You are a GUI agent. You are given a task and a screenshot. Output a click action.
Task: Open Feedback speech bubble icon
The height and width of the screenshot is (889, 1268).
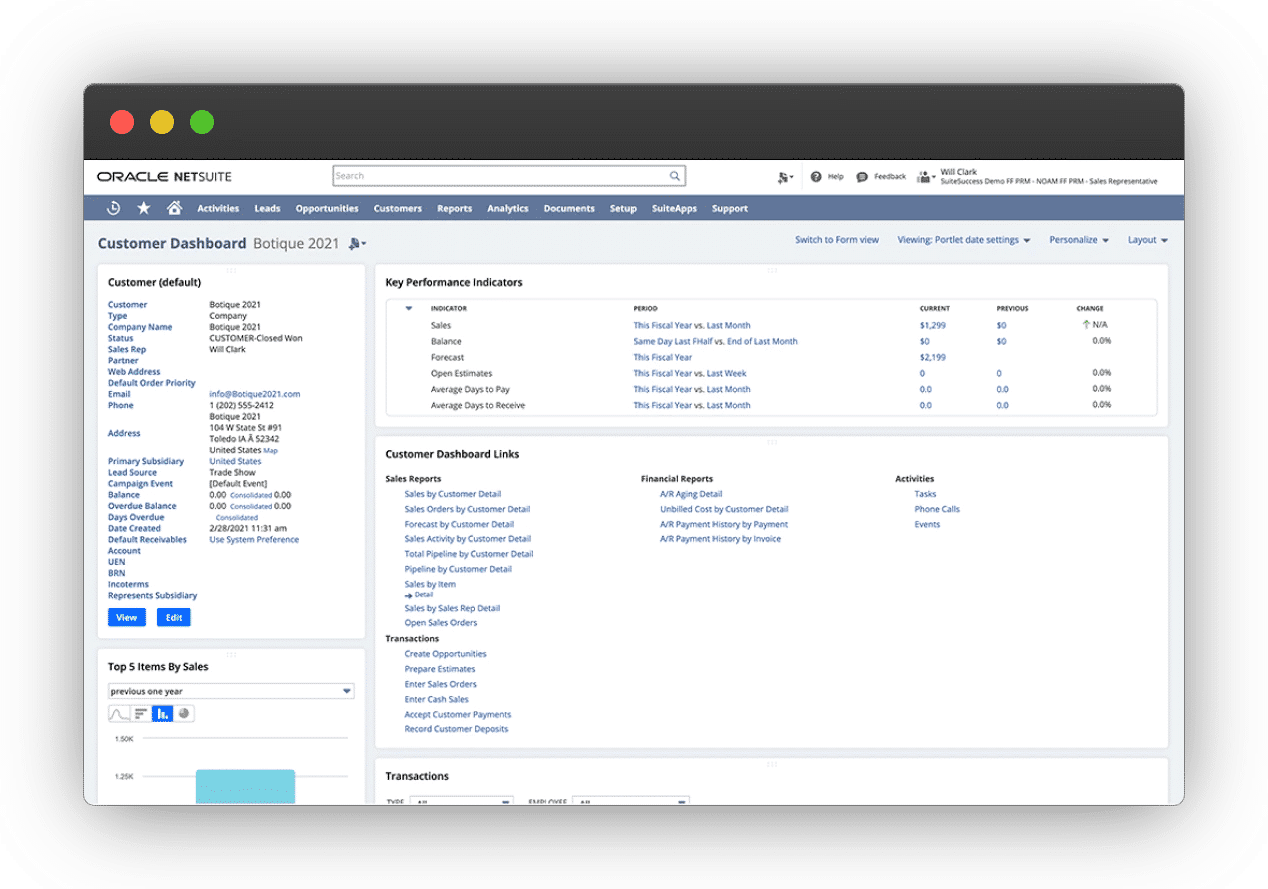click(x=862, y=177)
